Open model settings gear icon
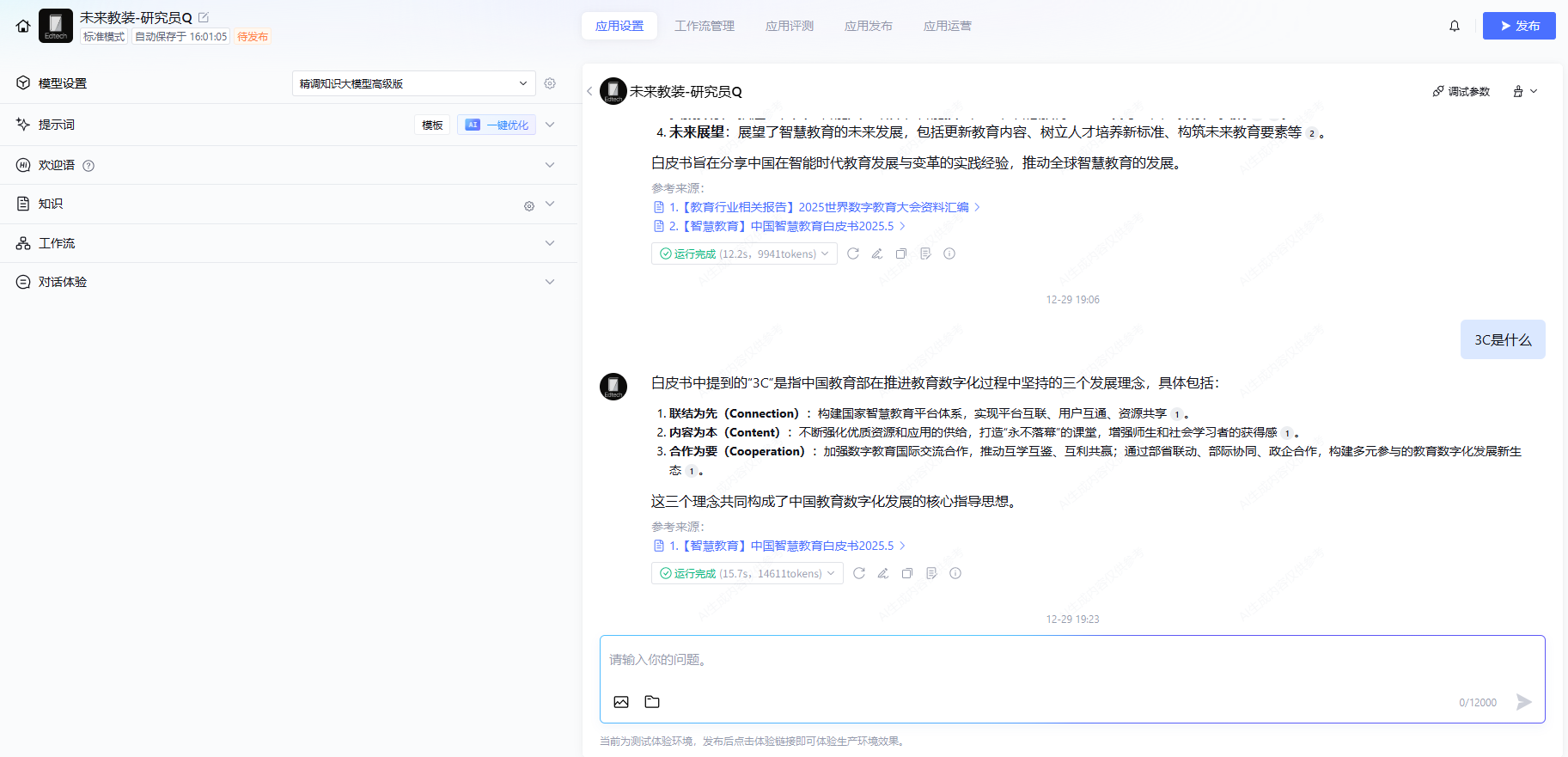This screenshot has height=757, width=1568. pos(550,83)
